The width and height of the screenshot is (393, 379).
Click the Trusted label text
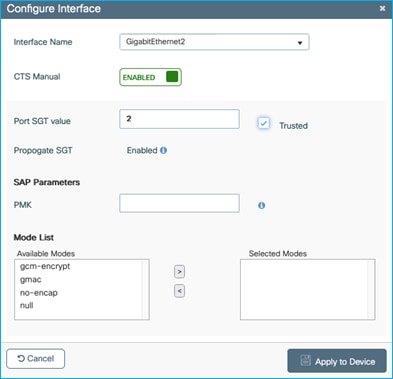pyautogui.click(x=293, y=126)
